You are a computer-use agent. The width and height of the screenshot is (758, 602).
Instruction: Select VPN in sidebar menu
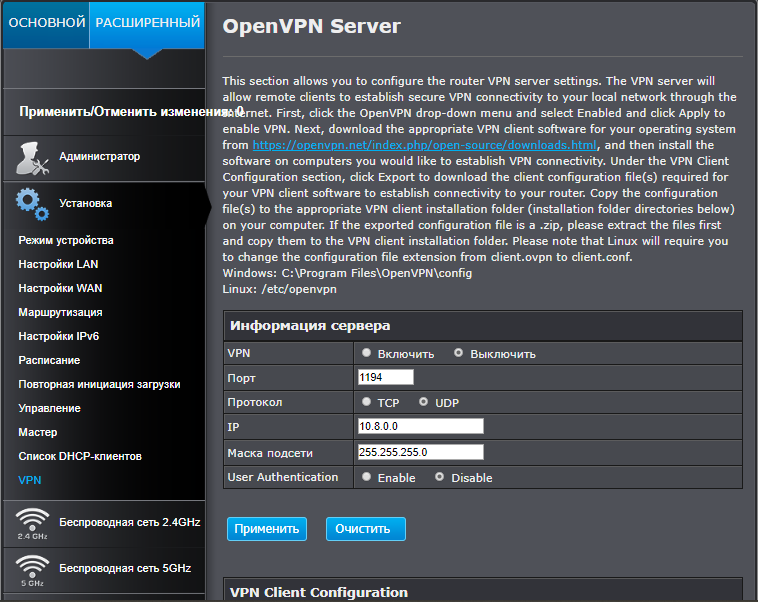pos(29,480)
